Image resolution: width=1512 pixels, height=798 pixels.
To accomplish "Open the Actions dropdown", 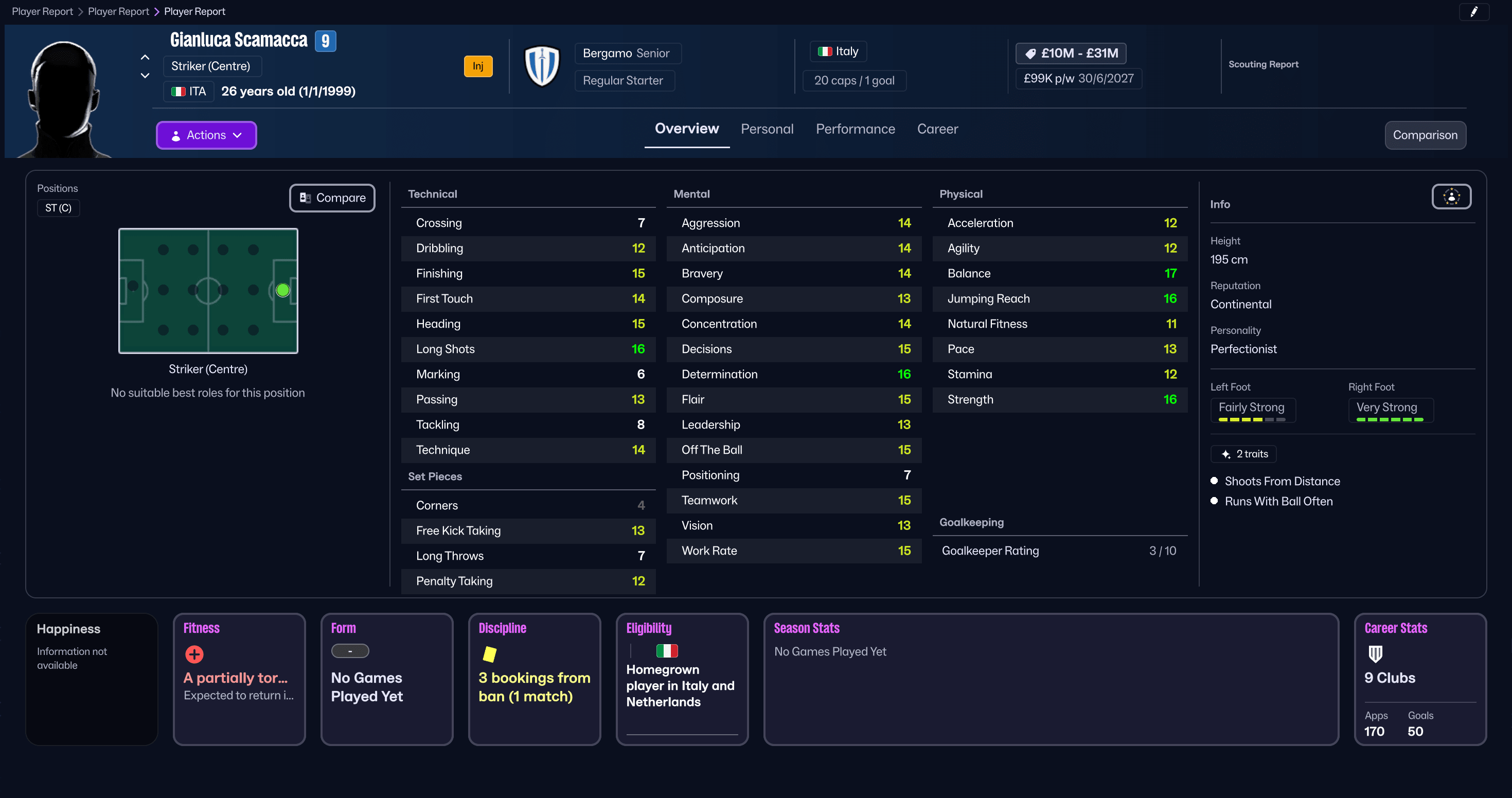I will click(206, 135).
